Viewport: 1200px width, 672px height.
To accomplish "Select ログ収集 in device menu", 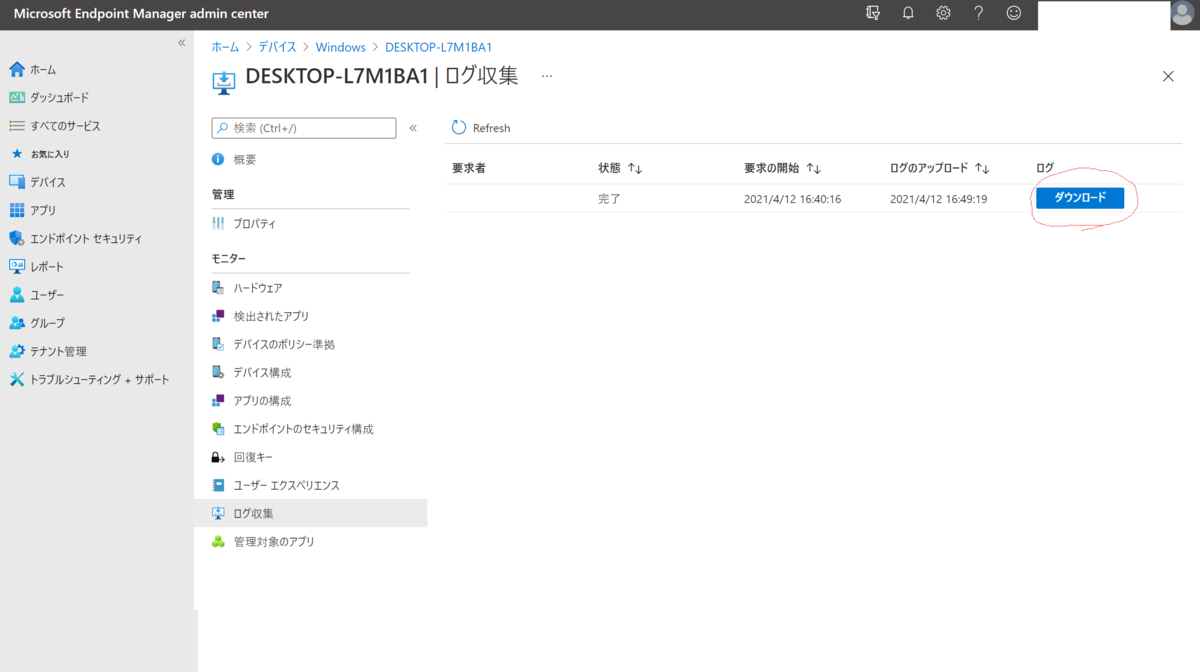I will click(x=310, y=513).
